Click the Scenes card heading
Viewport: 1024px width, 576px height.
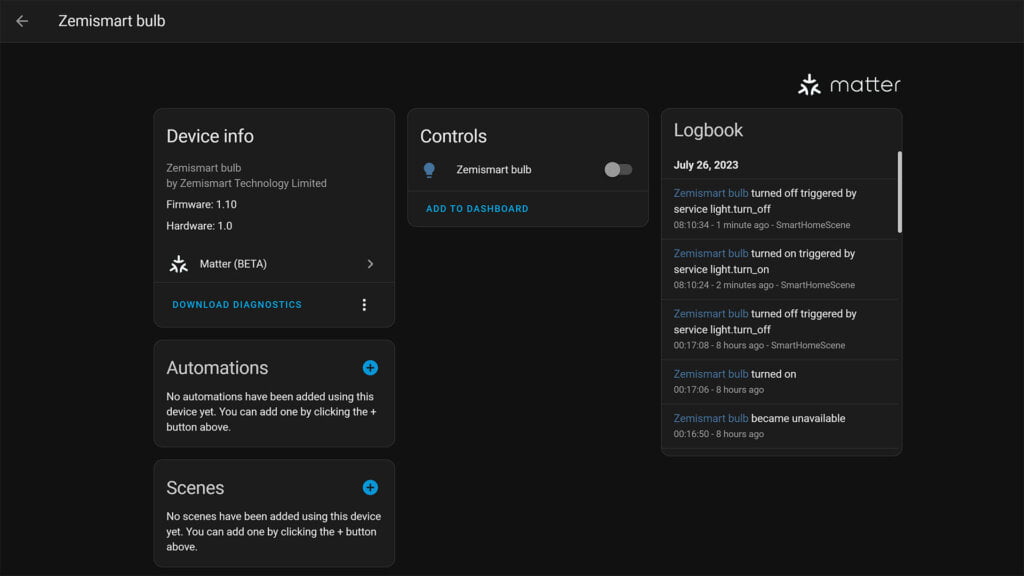[x=195, y=488]
